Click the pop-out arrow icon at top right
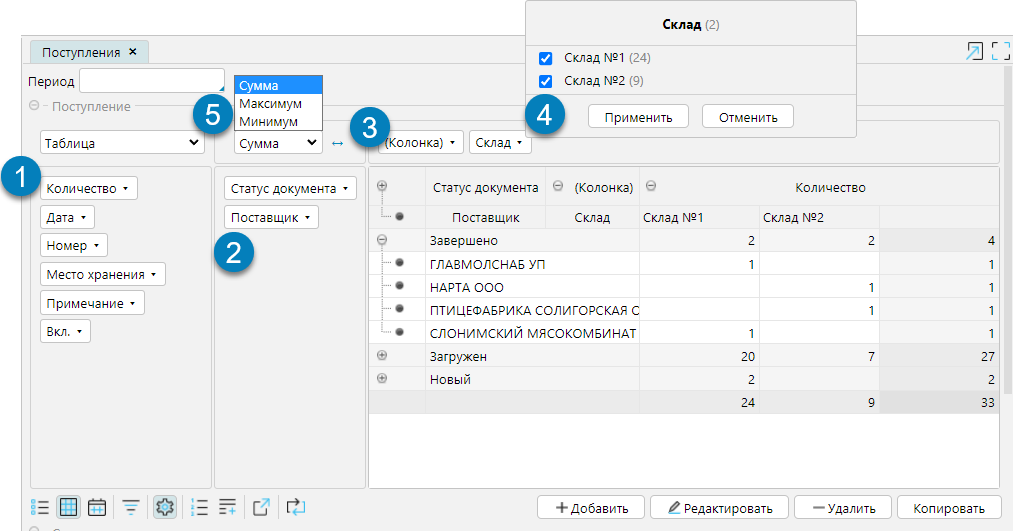 (973, 52)
